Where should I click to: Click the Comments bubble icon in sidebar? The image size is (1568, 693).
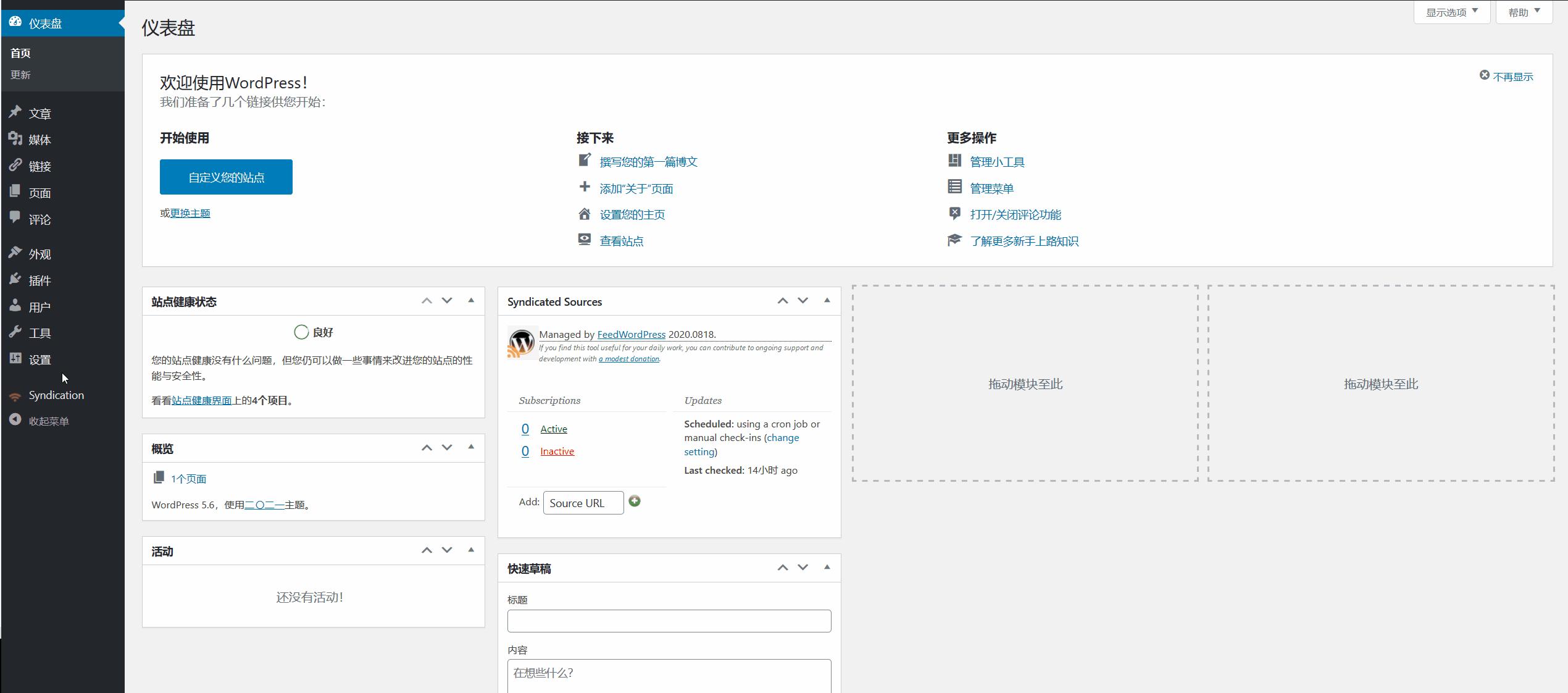pos(15,217)
